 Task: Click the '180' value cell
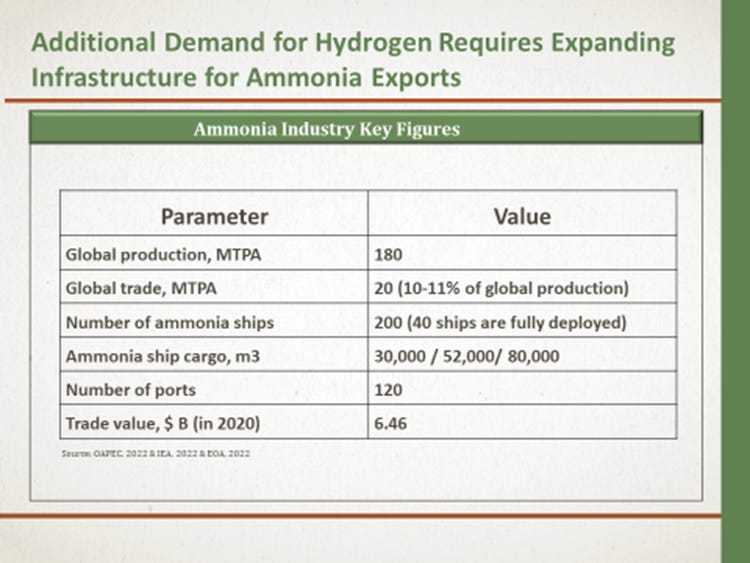click(x=522, y=253)
